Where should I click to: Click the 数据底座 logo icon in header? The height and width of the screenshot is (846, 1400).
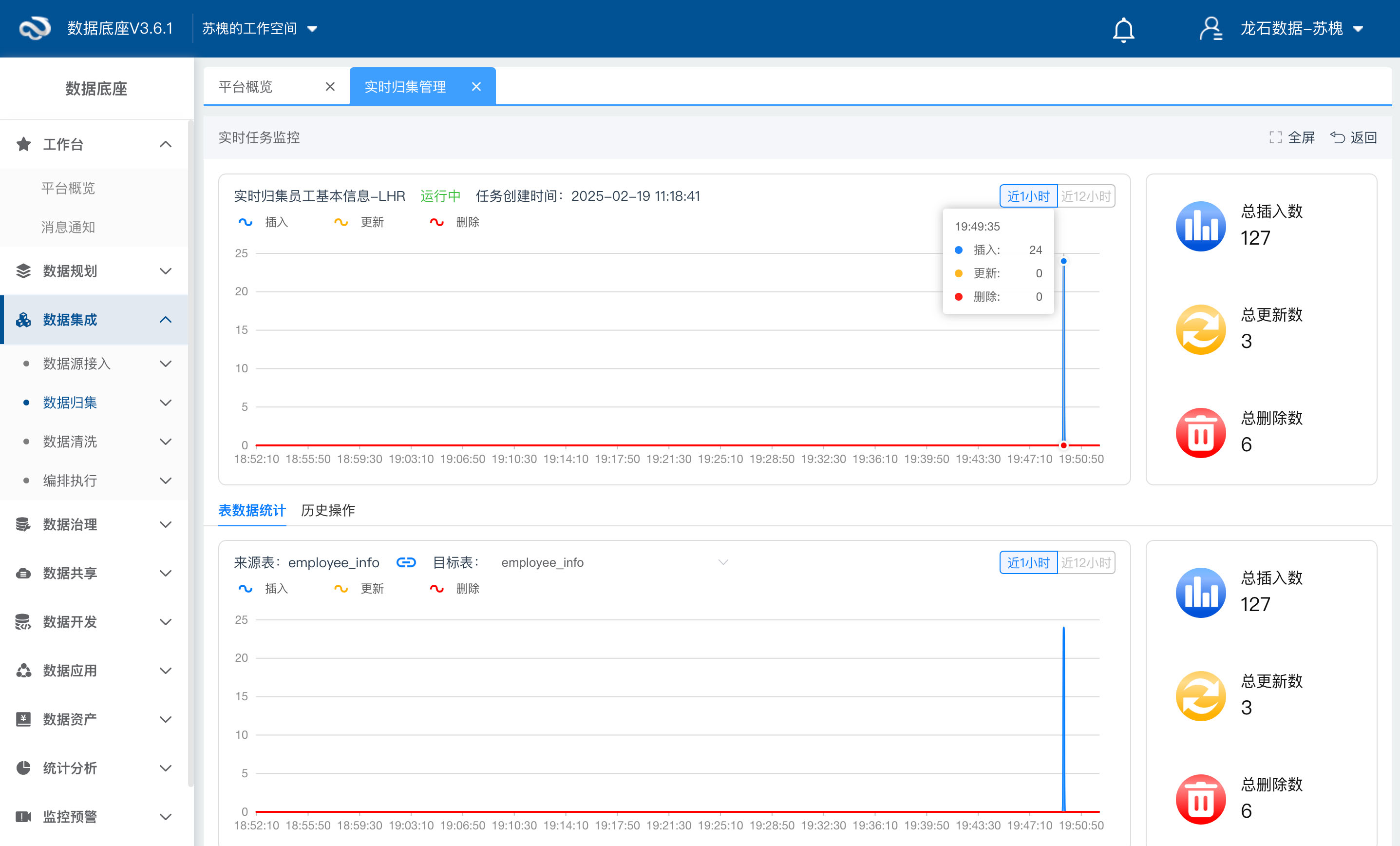pyautogui.click(x=35, y=28)
